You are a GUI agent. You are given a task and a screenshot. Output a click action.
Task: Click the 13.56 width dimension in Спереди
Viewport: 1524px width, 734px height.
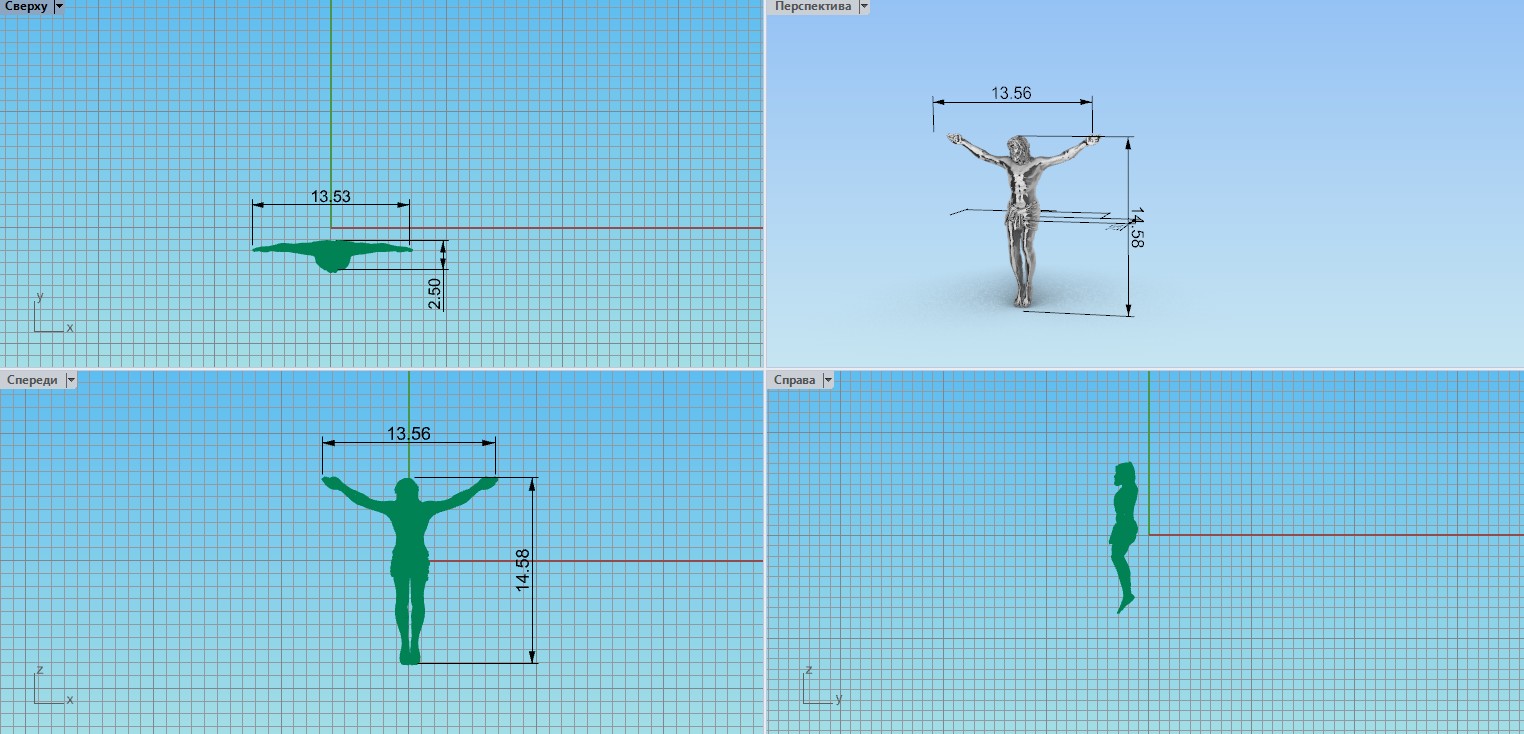coord(408,433)
